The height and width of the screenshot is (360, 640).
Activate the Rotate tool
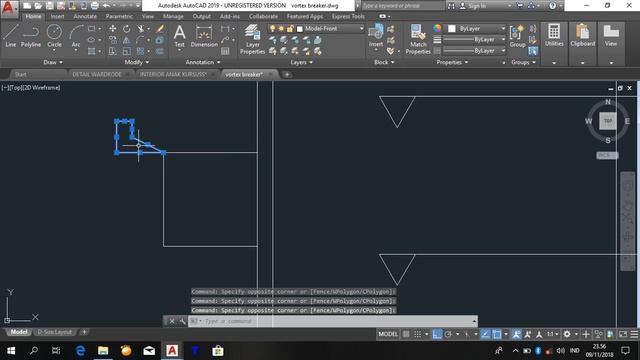[x=127, y=29]
